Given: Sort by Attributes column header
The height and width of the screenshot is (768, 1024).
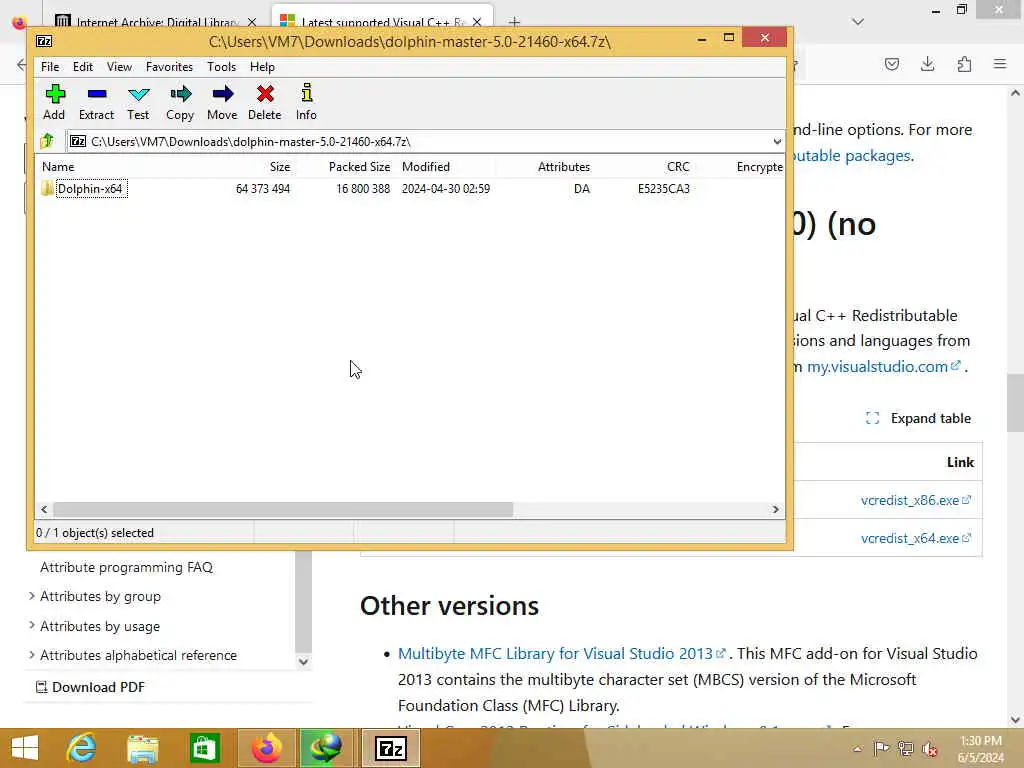Looking at the screenshot, I should (564, 167).
